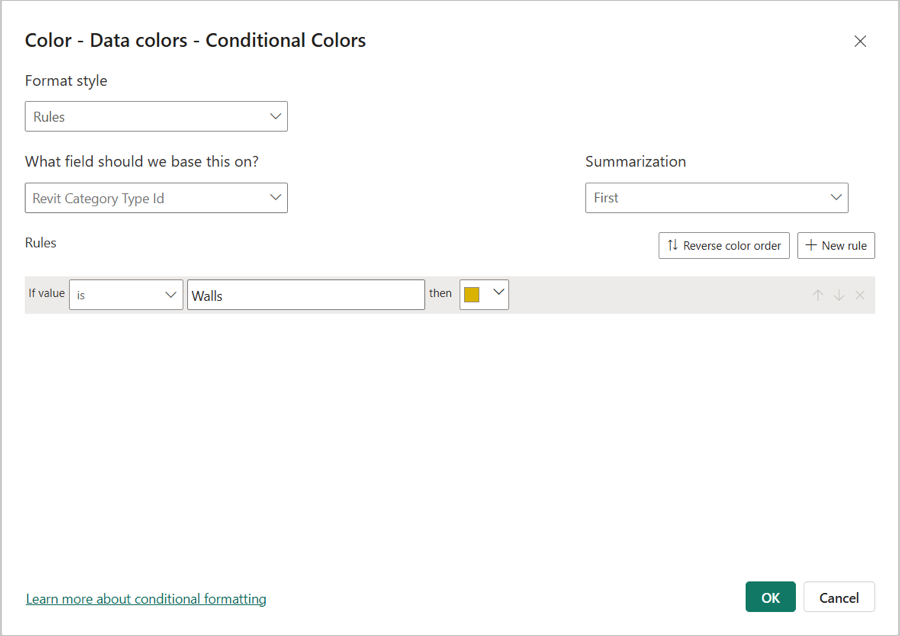
Task: Select the yellow rule color swatch
Action: pos(472,294)
